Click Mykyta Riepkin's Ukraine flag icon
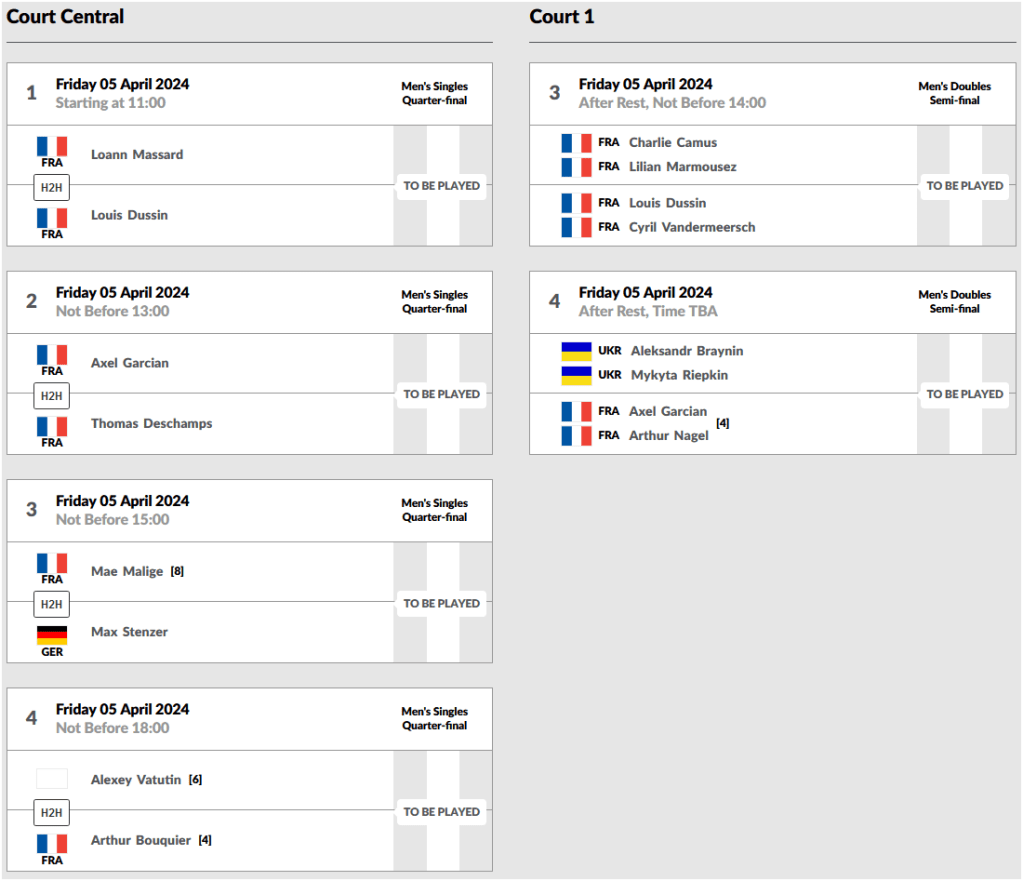Viewport: 1023px width, 881px height. click(576, 375)
